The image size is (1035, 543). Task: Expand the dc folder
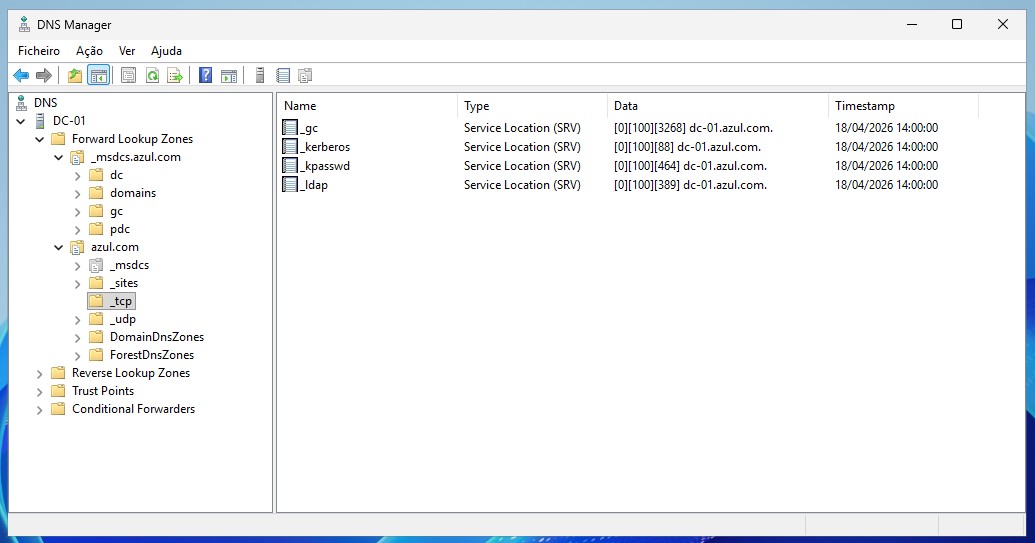(77, 176)
